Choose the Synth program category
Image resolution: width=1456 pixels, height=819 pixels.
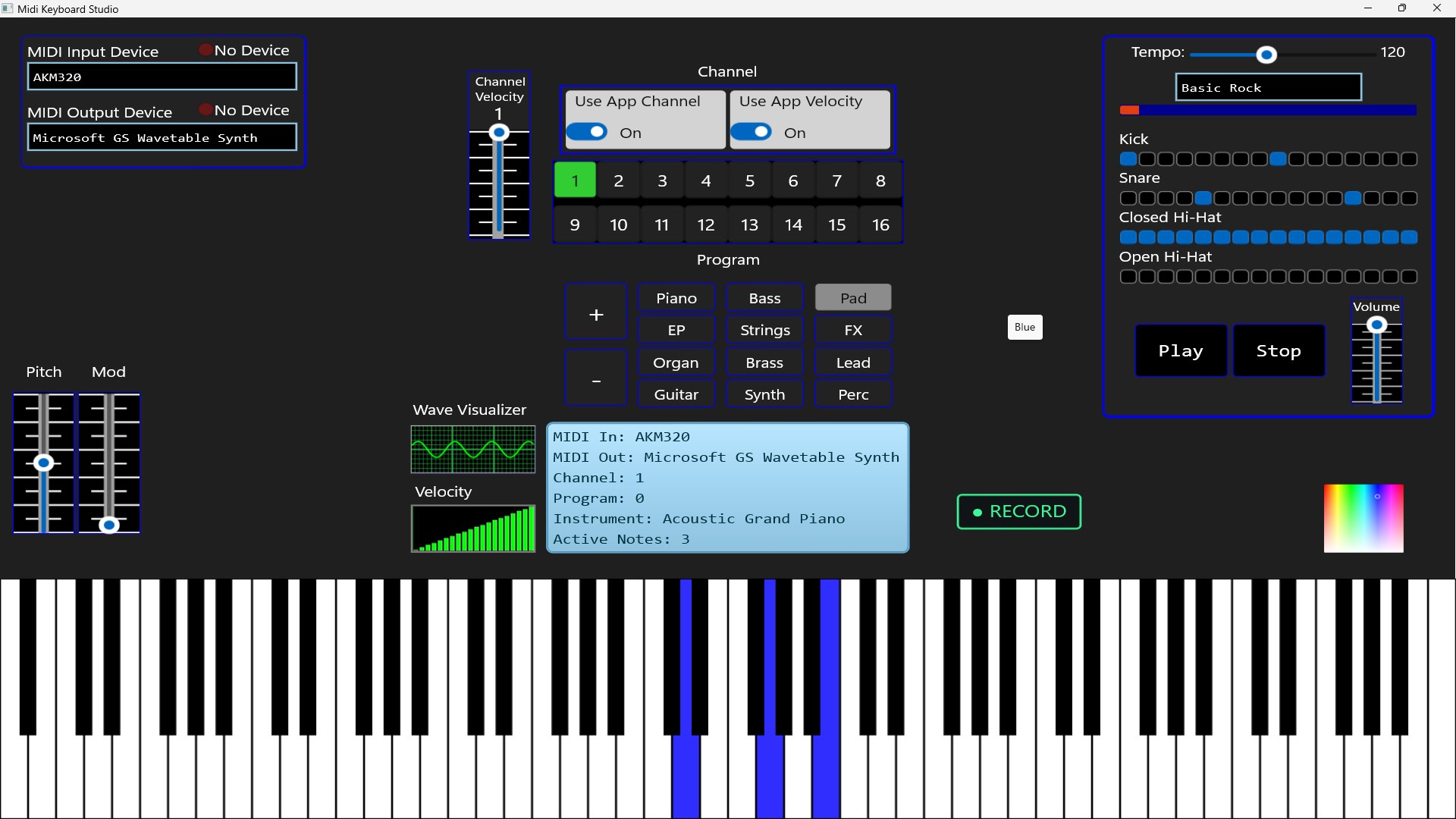pos(764,394)
